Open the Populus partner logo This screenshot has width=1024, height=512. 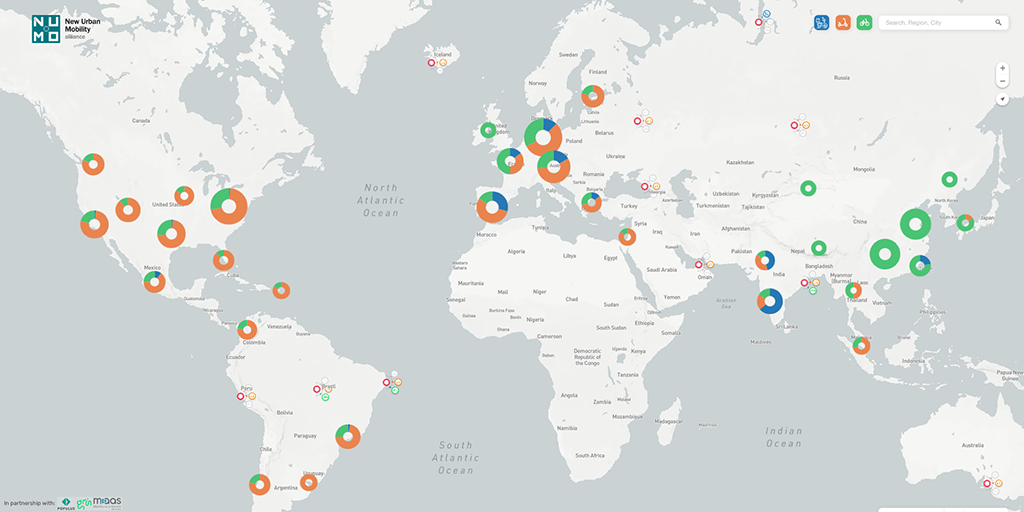[64, 502]
